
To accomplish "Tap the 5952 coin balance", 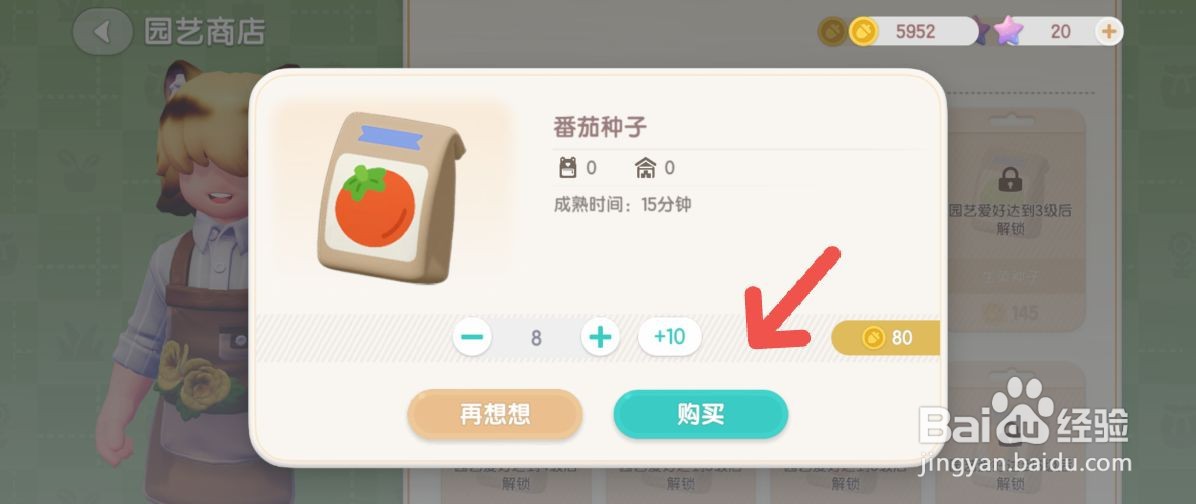I will tap(915, 31).
